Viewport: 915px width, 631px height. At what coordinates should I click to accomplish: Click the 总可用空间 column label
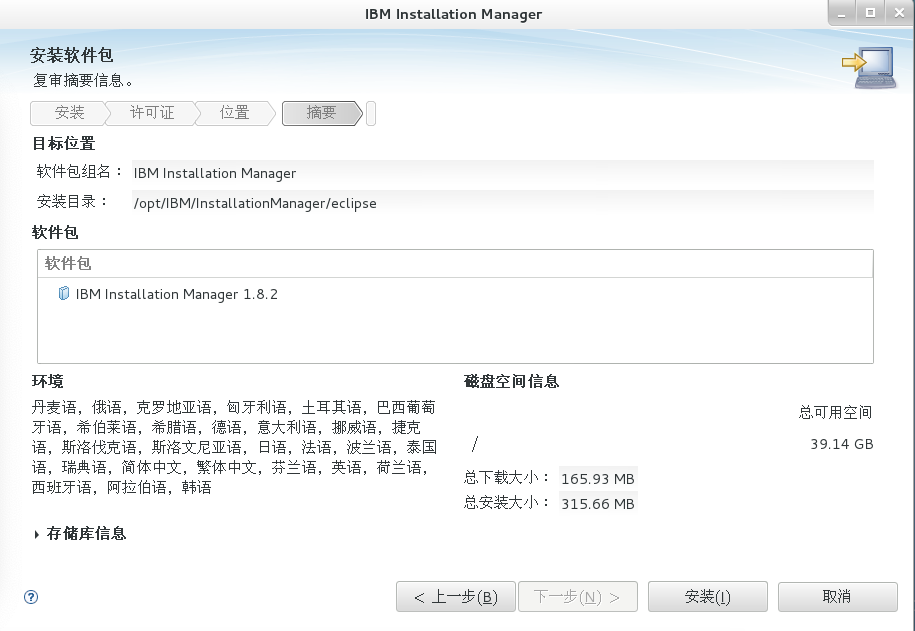click(835, 412)
